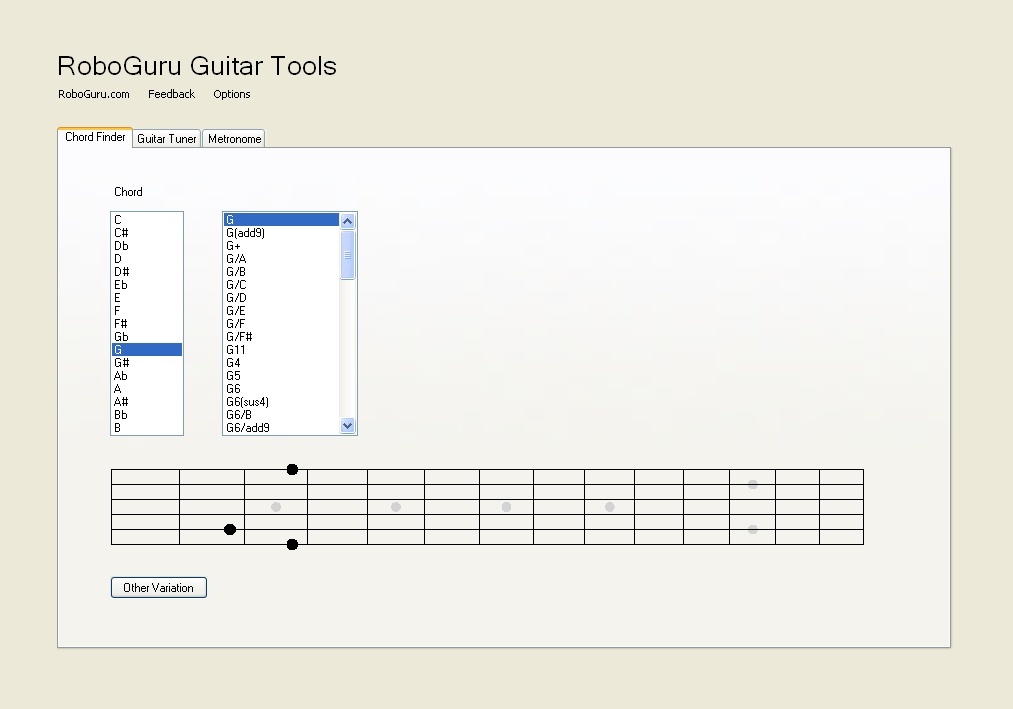
Task: Open the Options menu
Action: coord(231,94)
